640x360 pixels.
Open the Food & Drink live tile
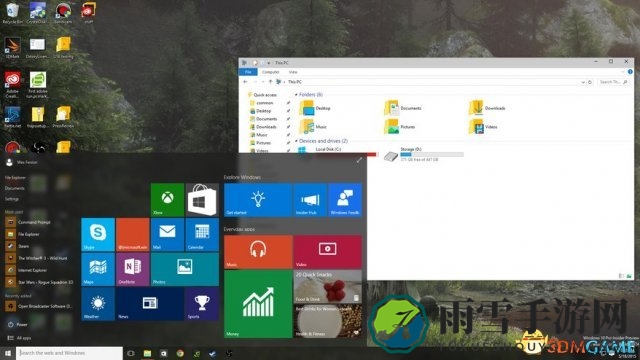pyautogui.click(x=327, y=287)
